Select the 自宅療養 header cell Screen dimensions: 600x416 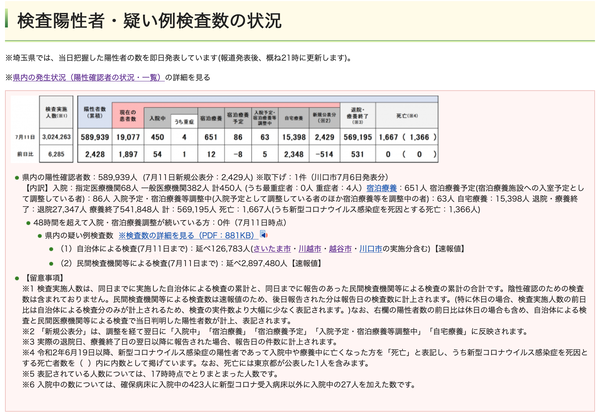pos(293,118)
